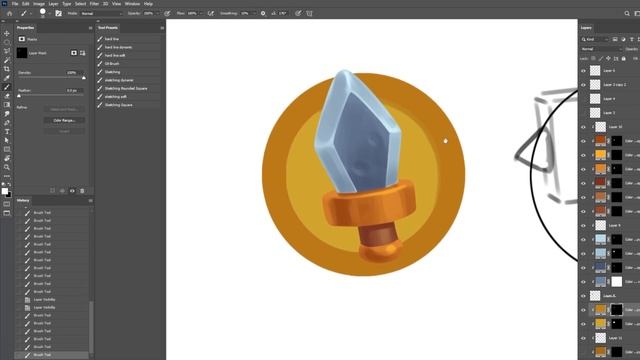Viewport: 640px width, 360px height.
Task: Select the Eraser tool
Action: 7,96
